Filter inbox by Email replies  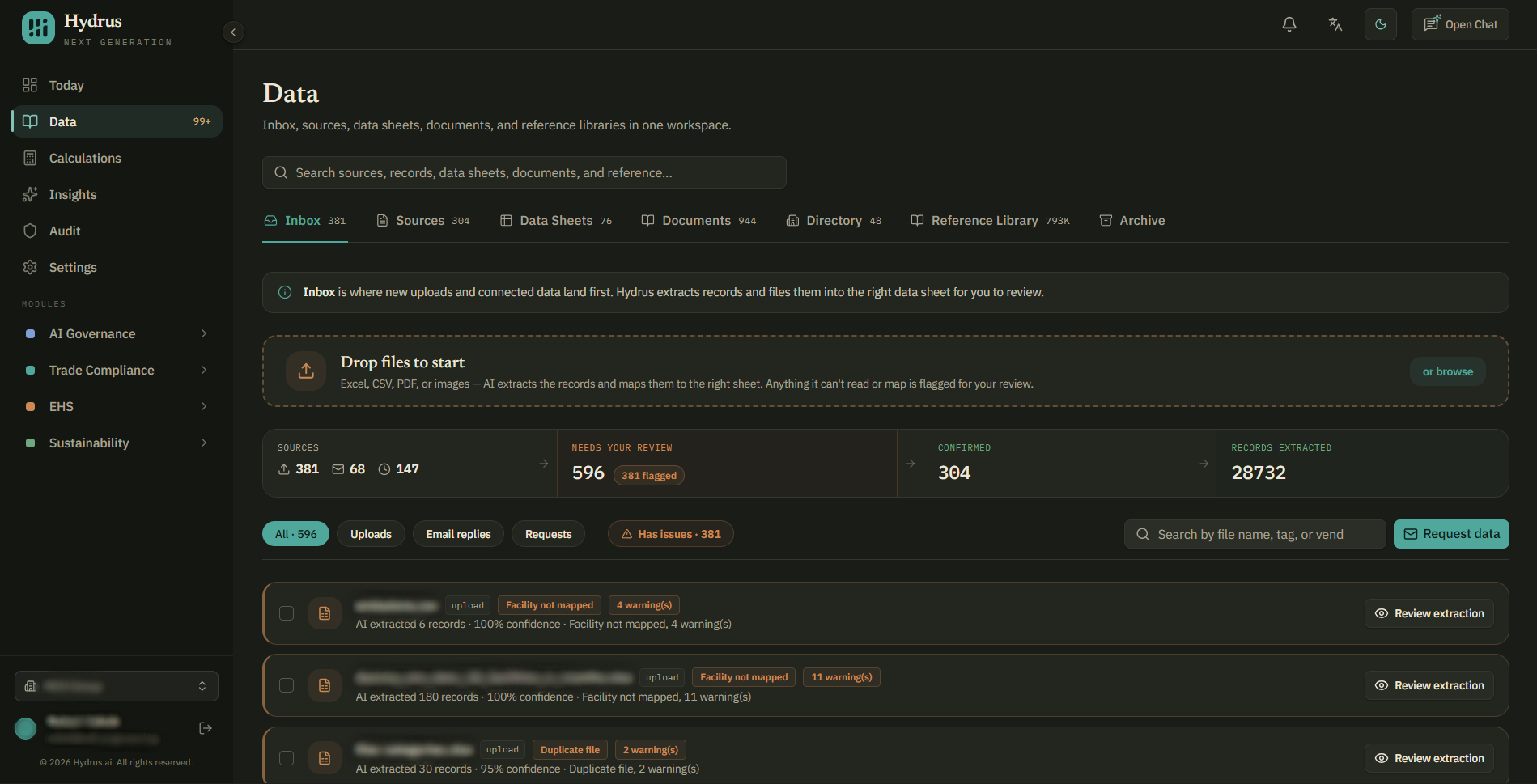click(x=458, y=534)
